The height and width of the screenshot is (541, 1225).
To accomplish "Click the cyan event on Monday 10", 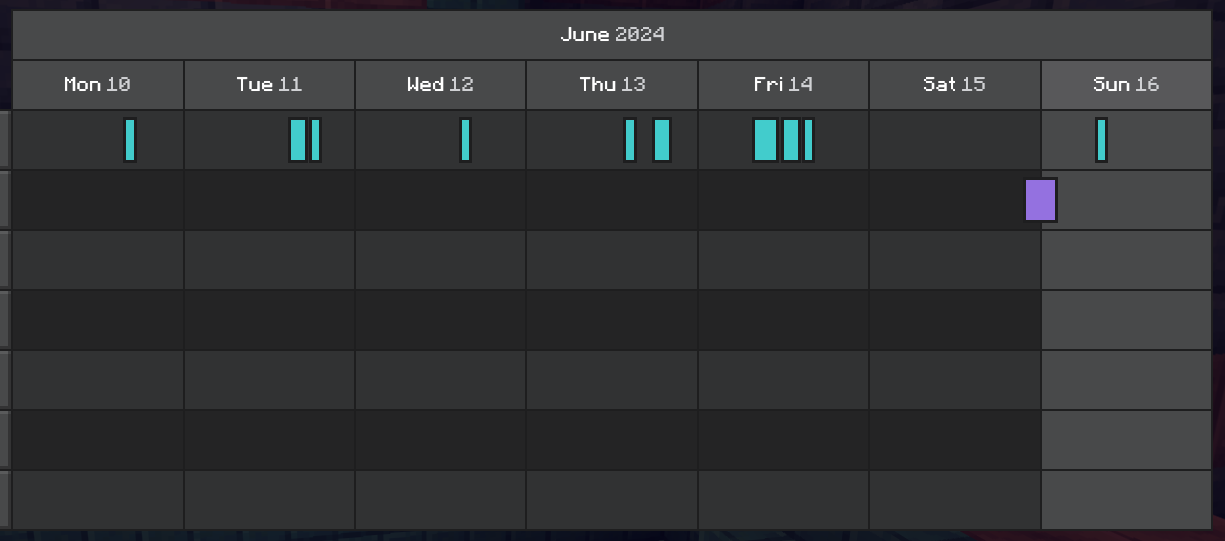I will [130, 140].
